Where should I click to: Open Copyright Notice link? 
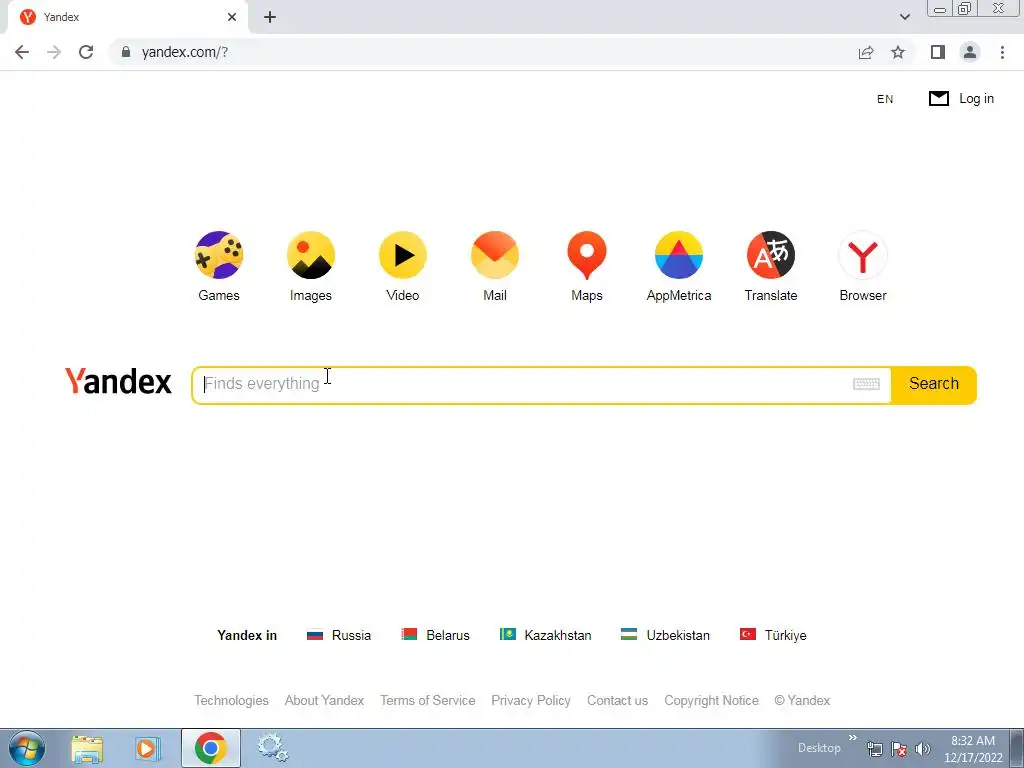coord(712,700)
